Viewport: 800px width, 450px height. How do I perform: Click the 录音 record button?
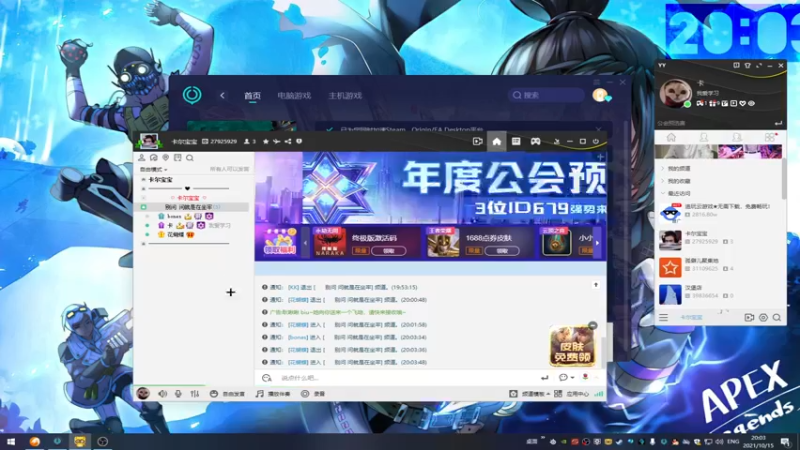(312, 394)
